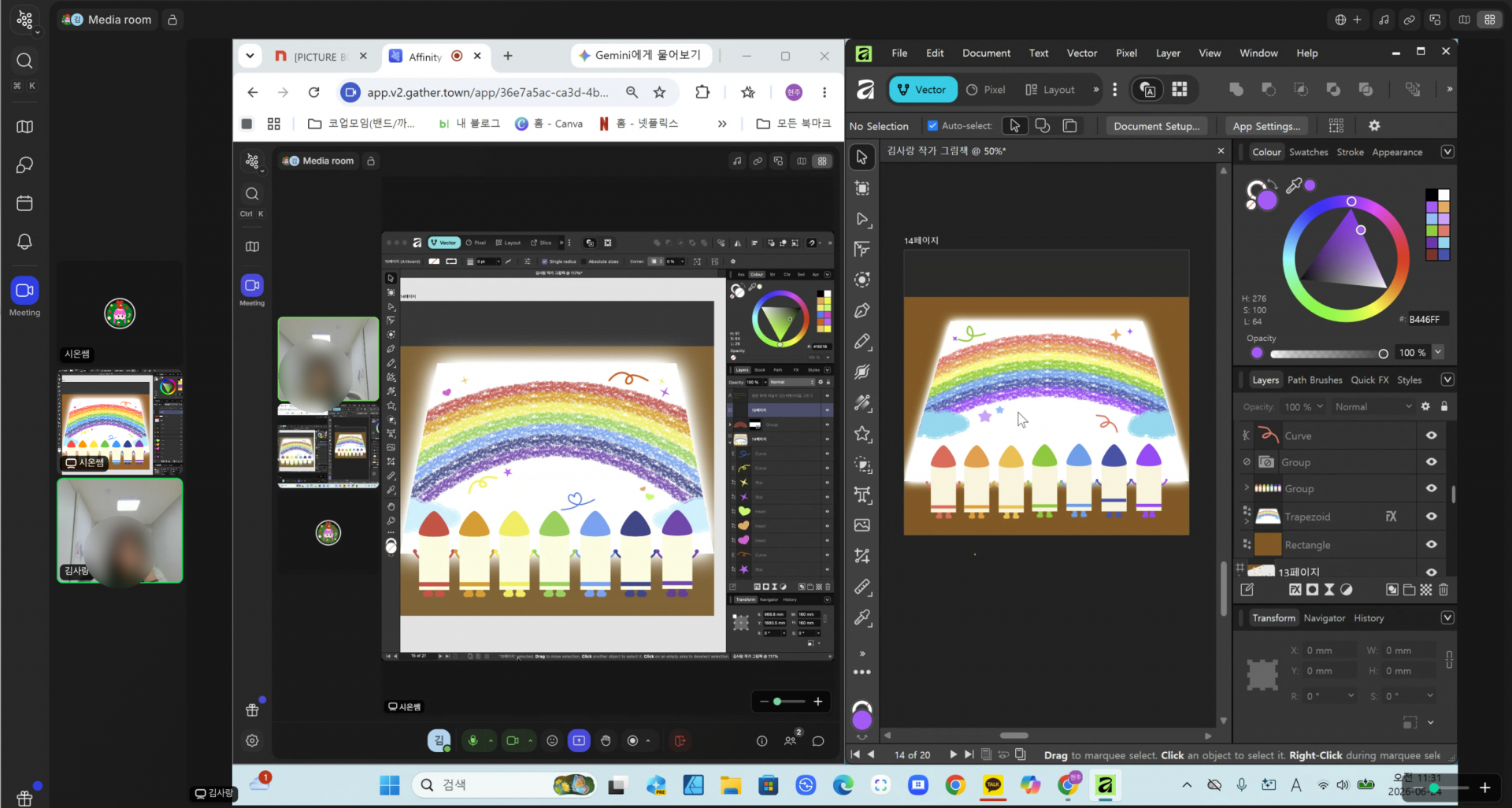Viewport: 1512px width, 808px height.
Task: Click the layer FX icon in Layers footer
Action: point(1295,590)
